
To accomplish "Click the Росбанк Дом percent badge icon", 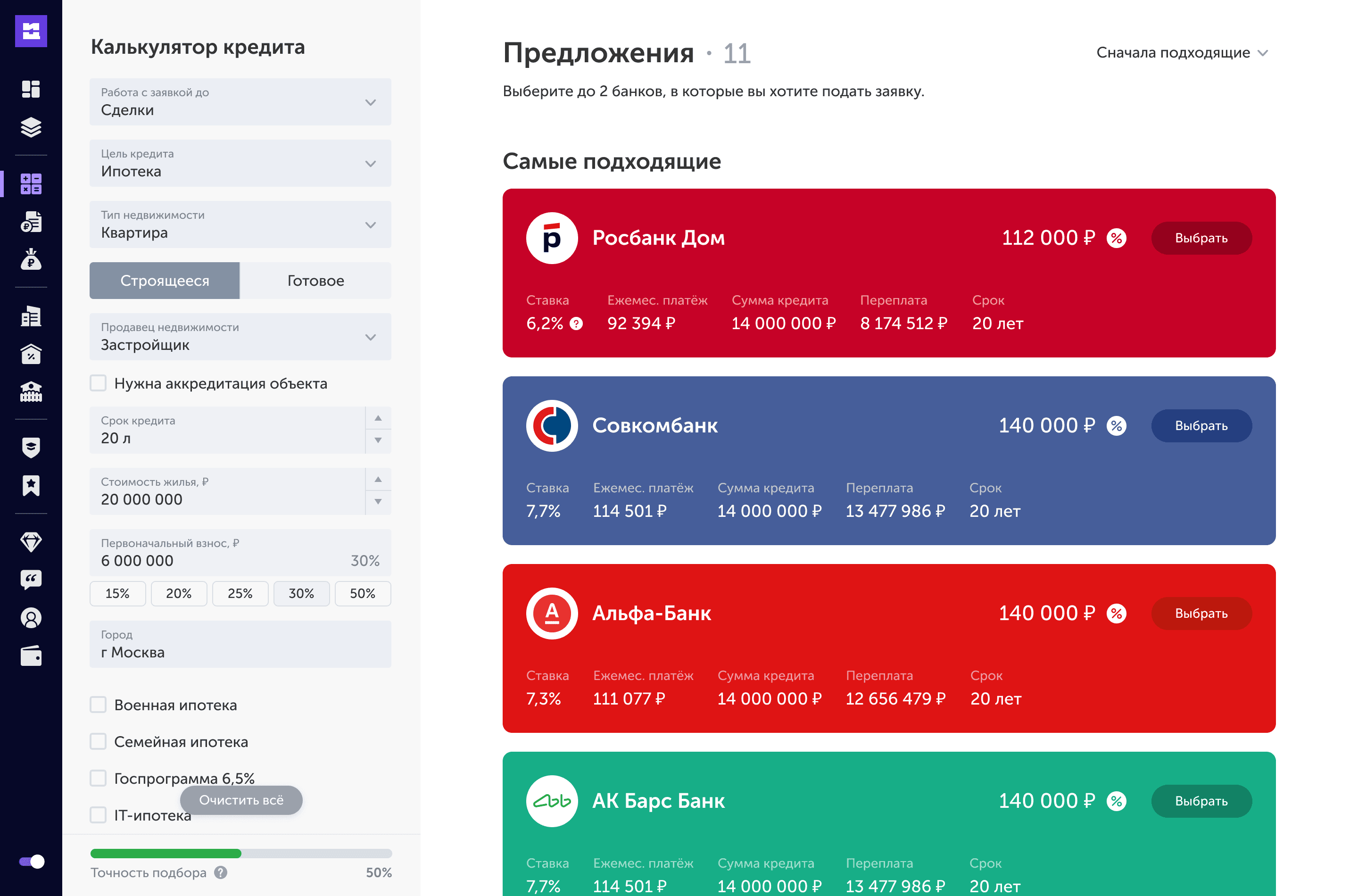I will [1116, 238].
